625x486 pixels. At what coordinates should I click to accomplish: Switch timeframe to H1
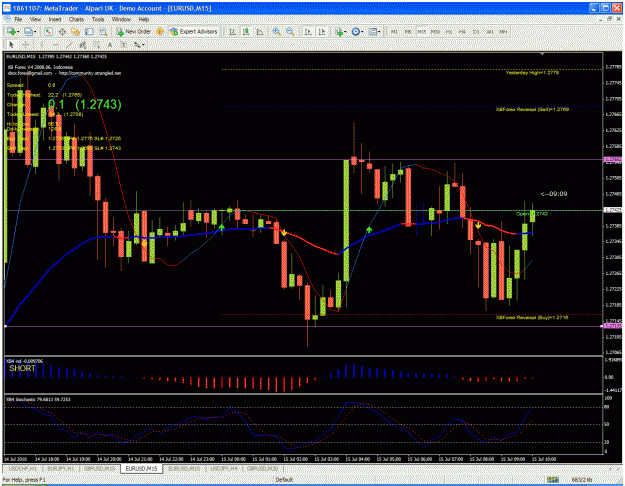point(449,31)
